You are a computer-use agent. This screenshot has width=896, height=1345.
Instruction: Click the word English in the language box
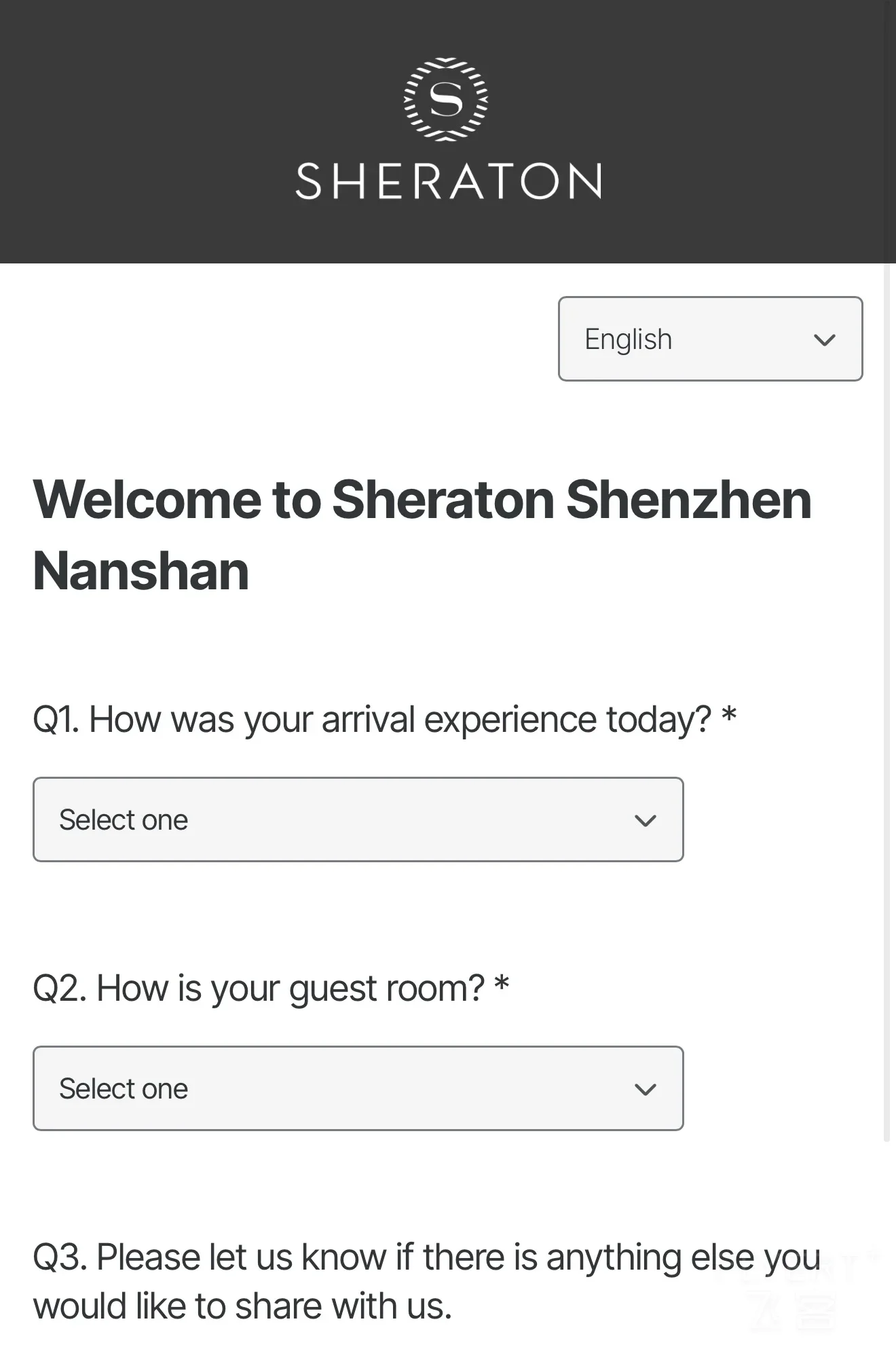[x=629, y=339]
